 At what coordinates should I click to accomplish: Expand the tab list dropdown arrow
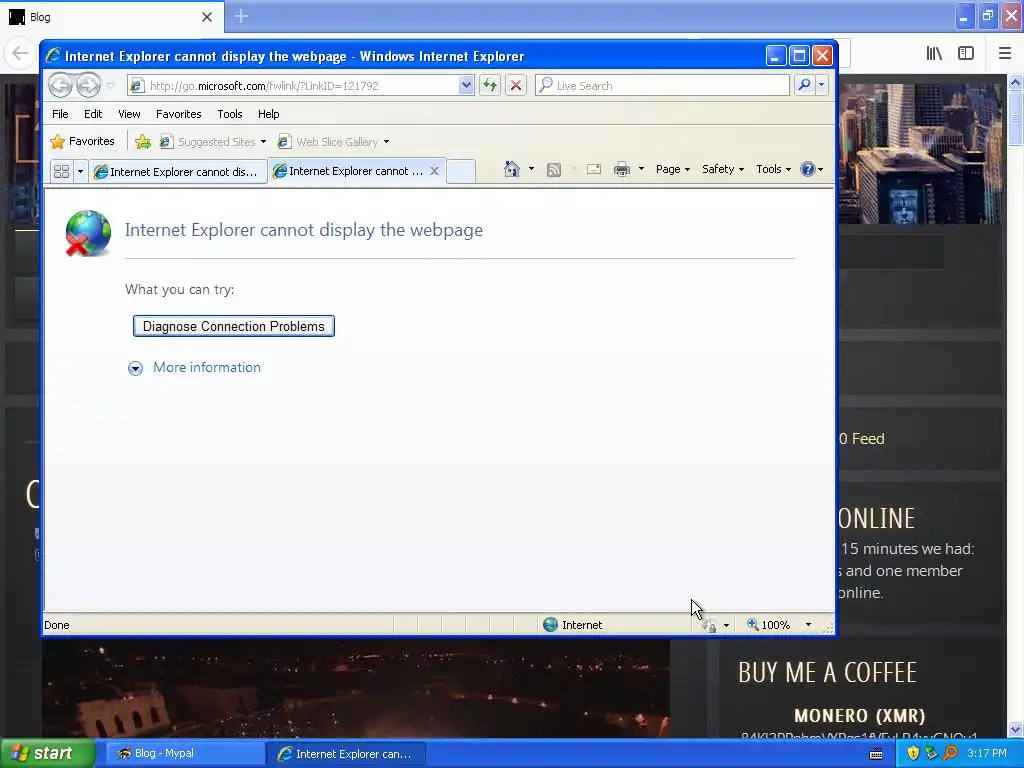[x=80, y=172]
